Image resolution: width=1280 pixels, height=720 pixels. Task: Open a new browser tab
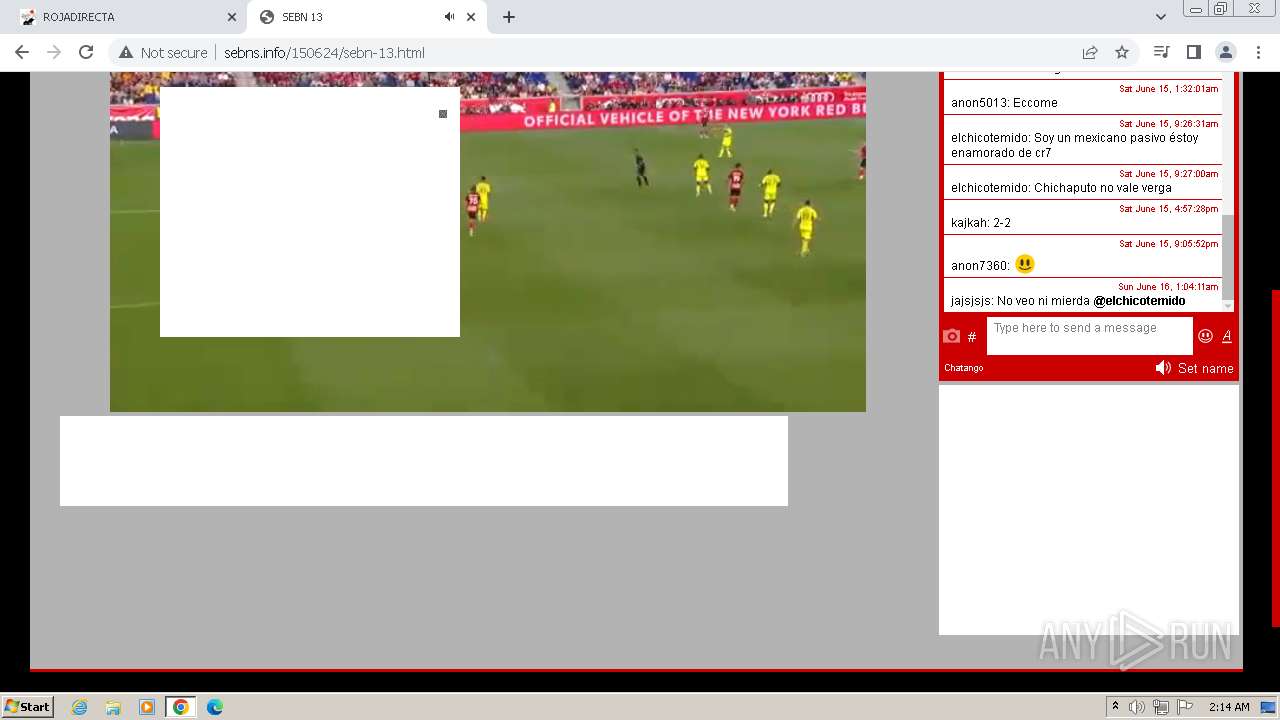[x=509, y=17]
